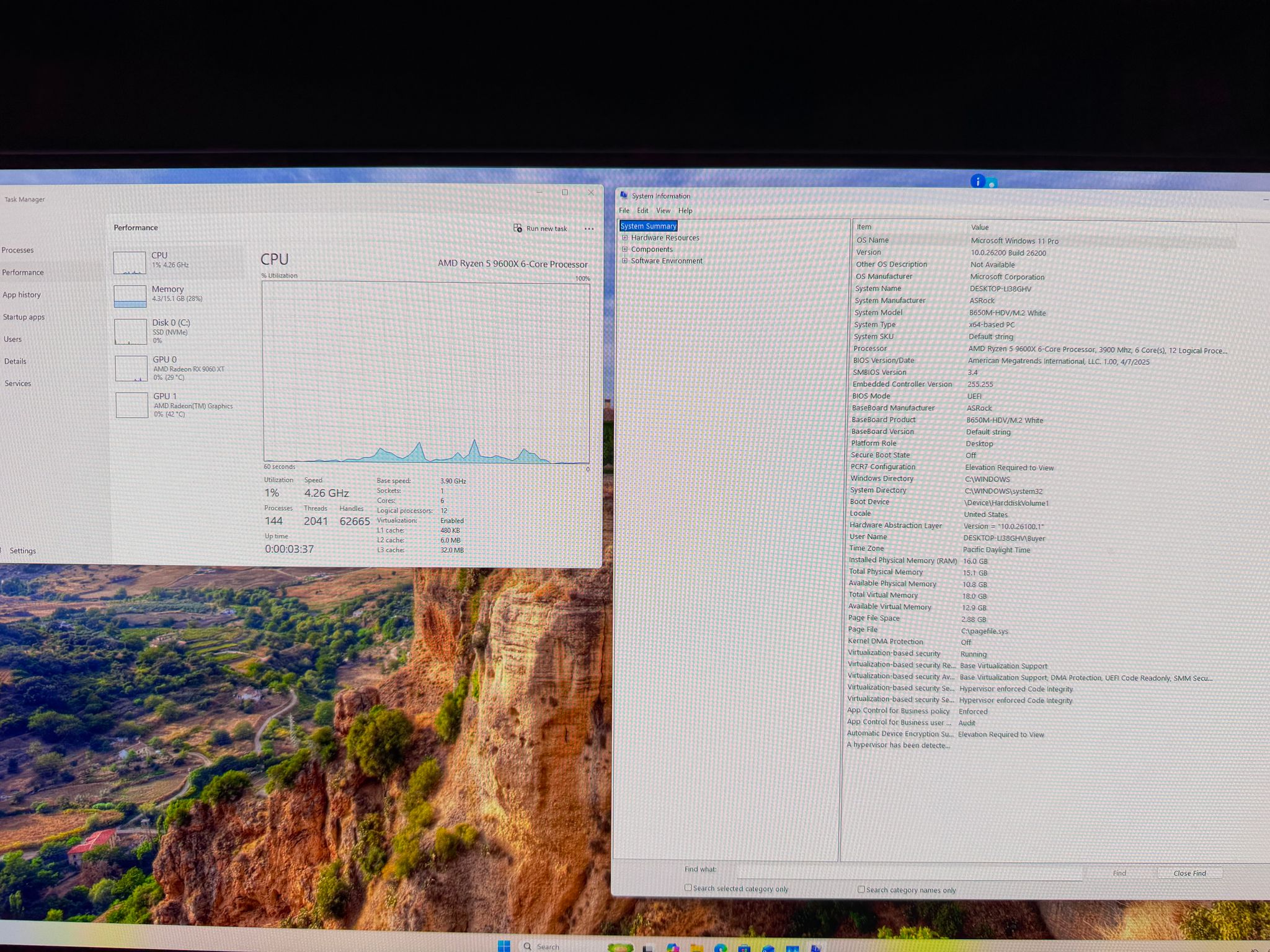
Task: Open the Edit menu in System Information
Action: tap(642, 211)
